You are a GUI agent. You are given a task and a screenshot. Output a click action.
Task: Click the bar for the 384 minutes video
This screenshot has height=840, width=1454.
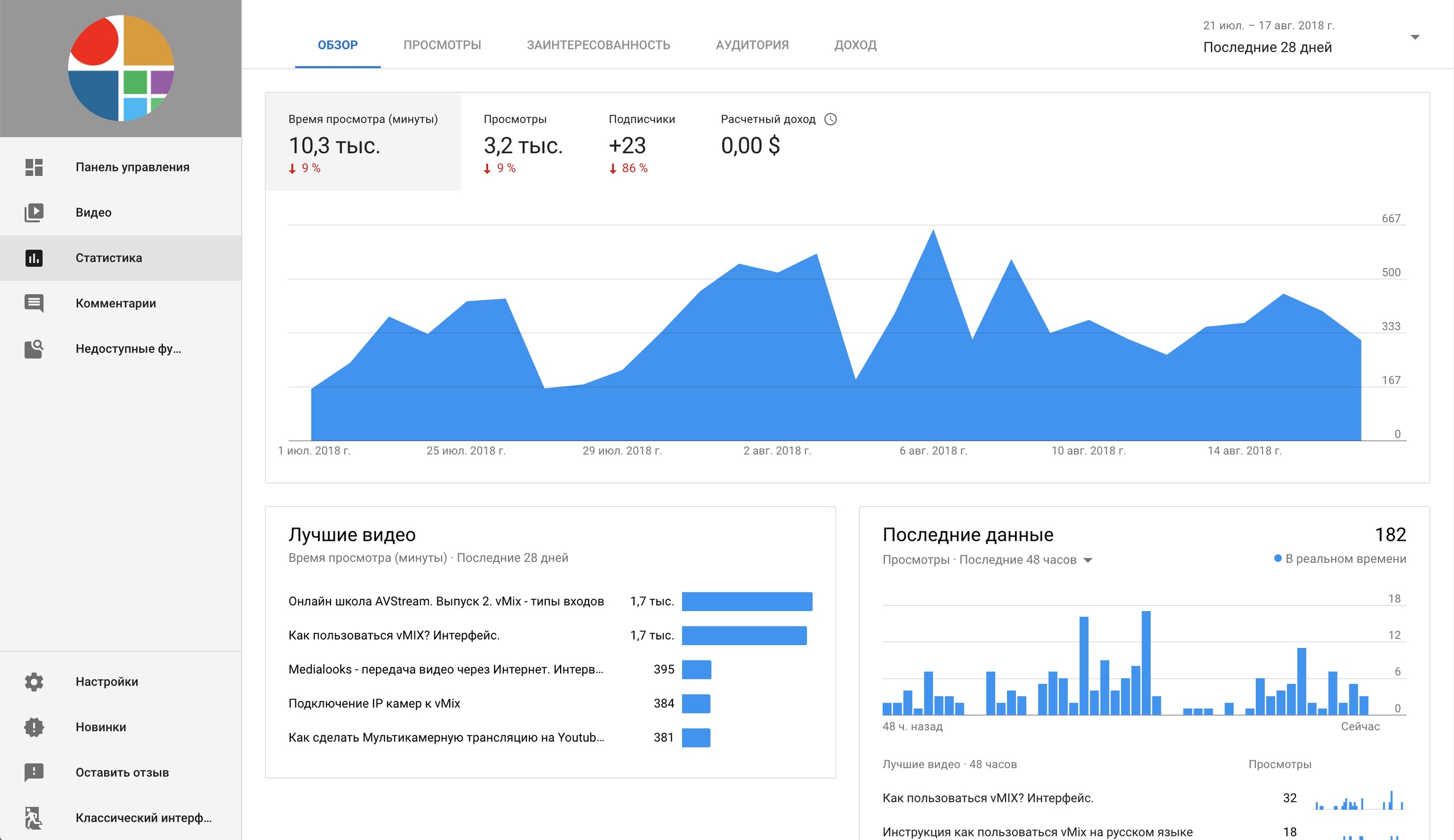click(x=696, y=704)
